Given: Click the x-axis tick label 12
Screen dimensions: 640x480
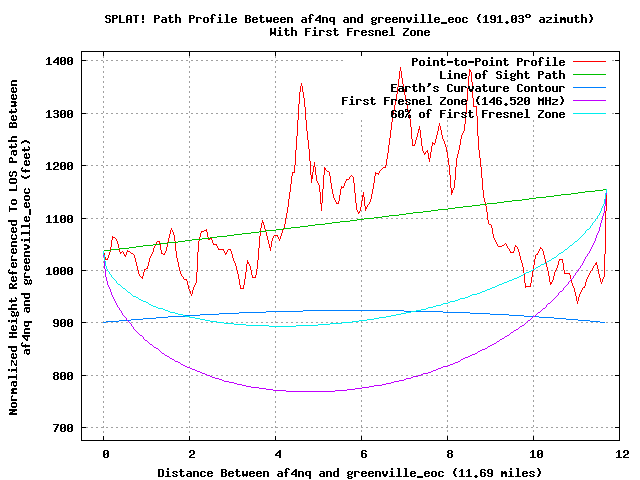Looking at the screenshot, I should pyautogui.click(x=622, y=454).
